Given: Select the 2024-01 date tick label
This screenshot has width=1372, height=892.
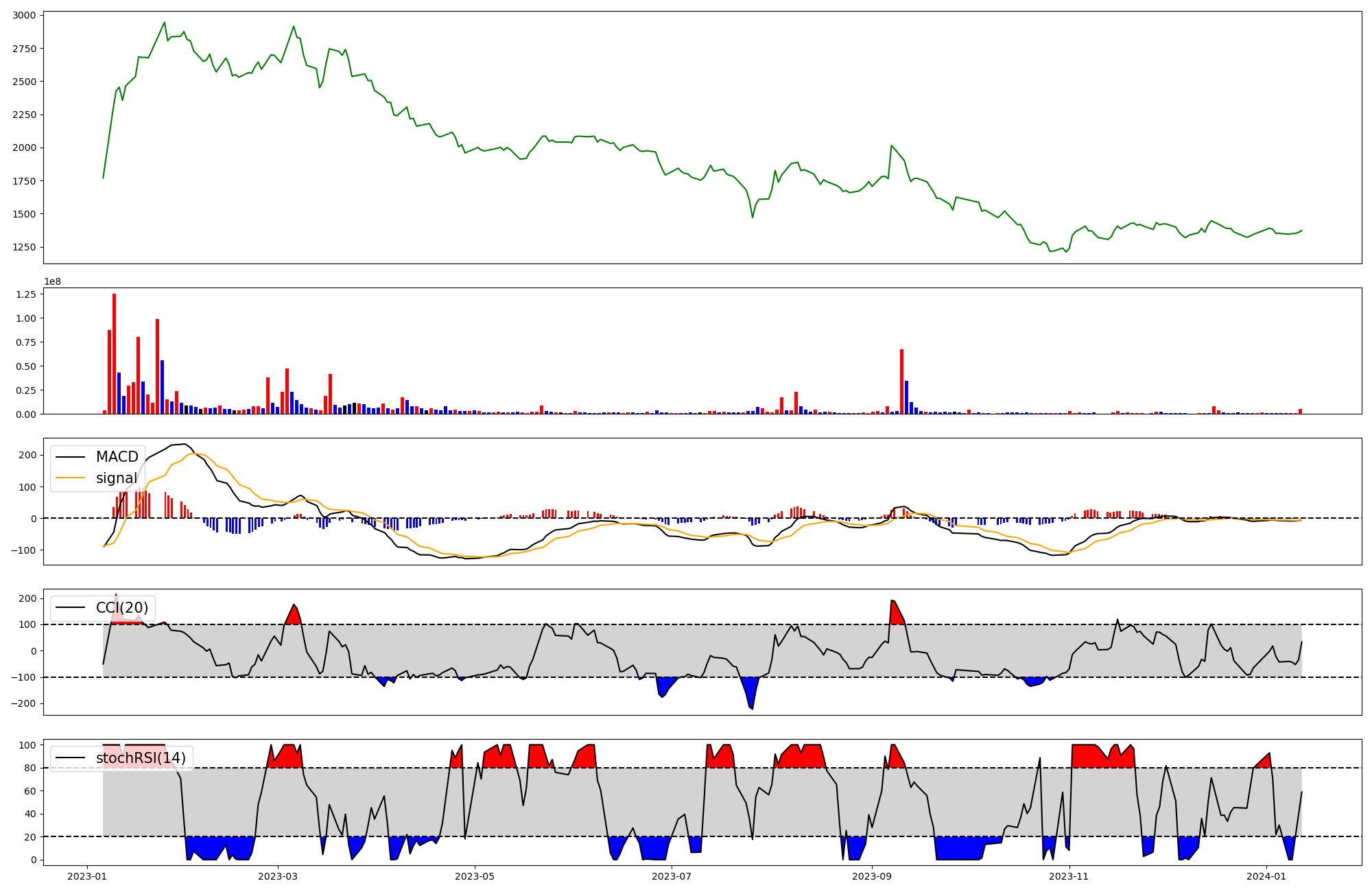Looking at the screenshot, I should (x=1266, y=876).
